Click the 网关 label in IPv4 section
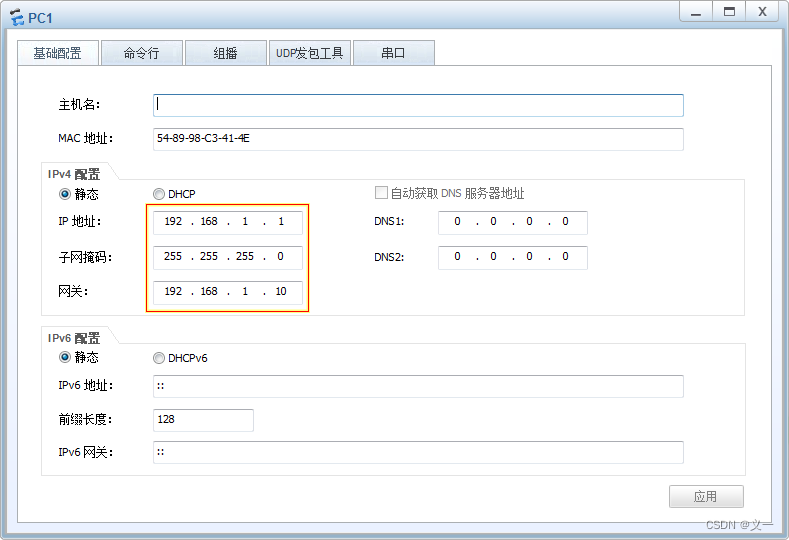Image resolution: width=789 pixels, height=540 pixels. coord(73,291)
